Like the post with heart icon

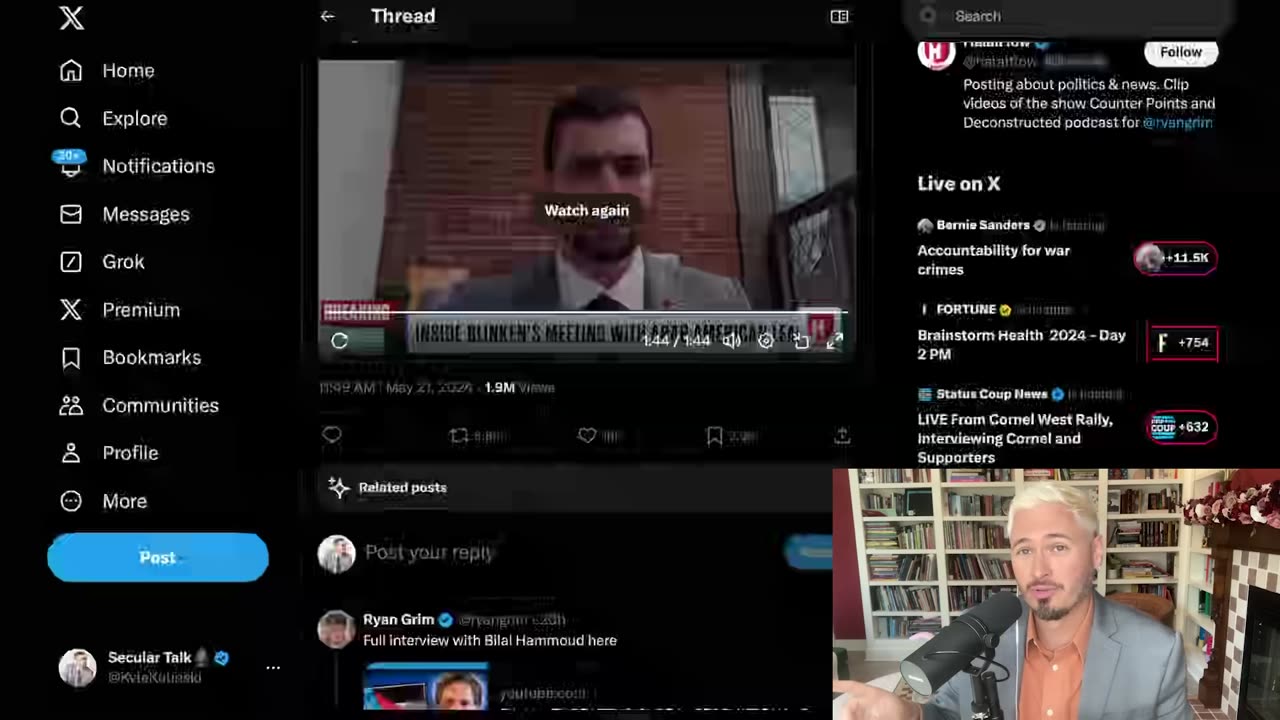(x=587, y=435)
